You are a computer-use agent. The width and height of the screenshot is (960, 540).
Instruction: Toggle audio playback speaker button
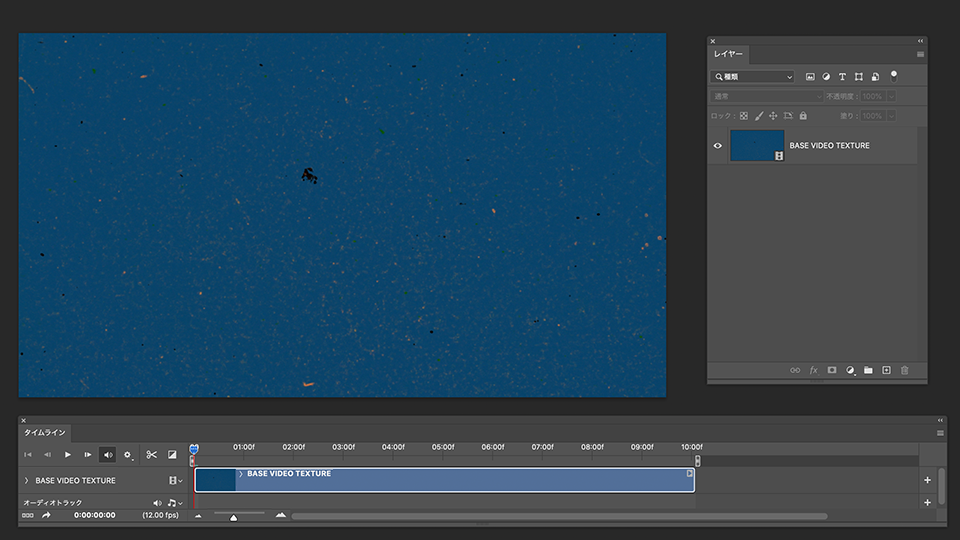pos(108,455)
